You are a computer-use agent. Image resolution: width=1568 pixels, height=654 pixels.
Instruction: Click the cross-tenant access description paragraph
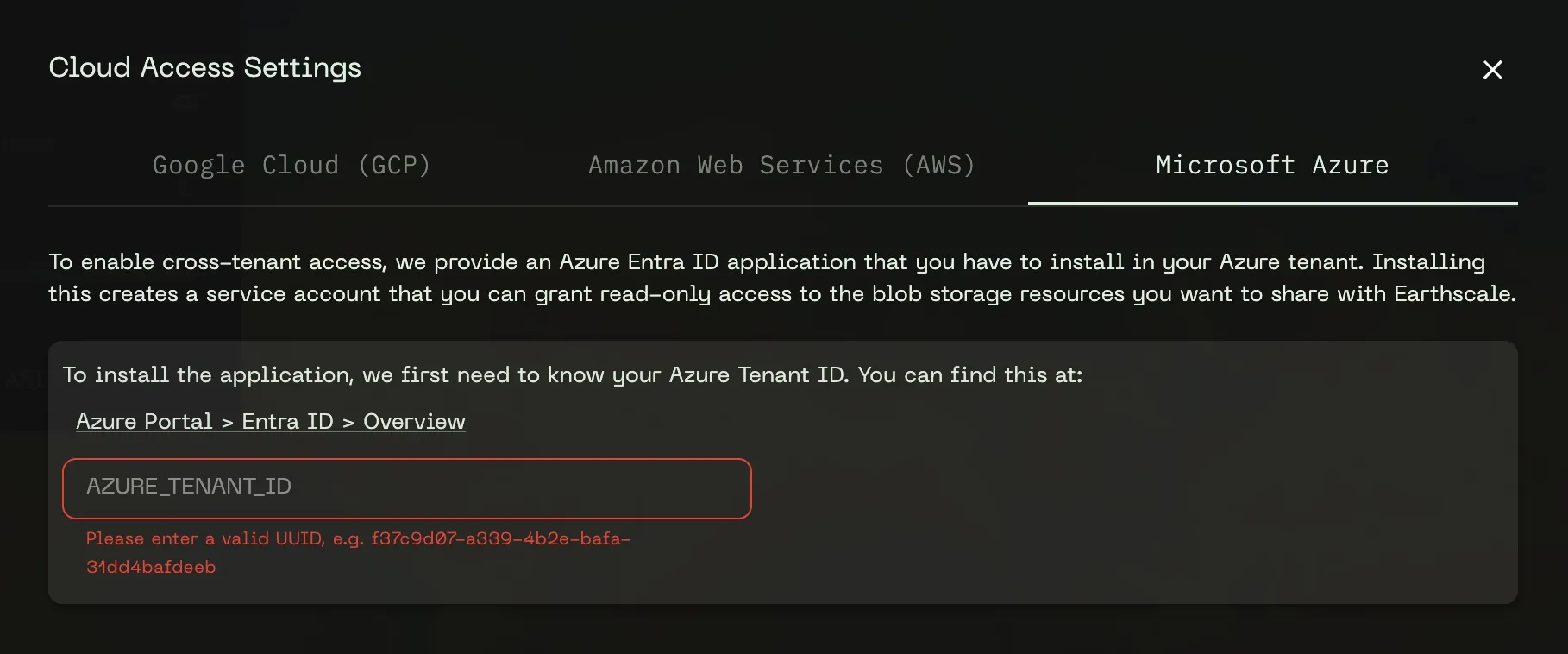coord(781,278)
